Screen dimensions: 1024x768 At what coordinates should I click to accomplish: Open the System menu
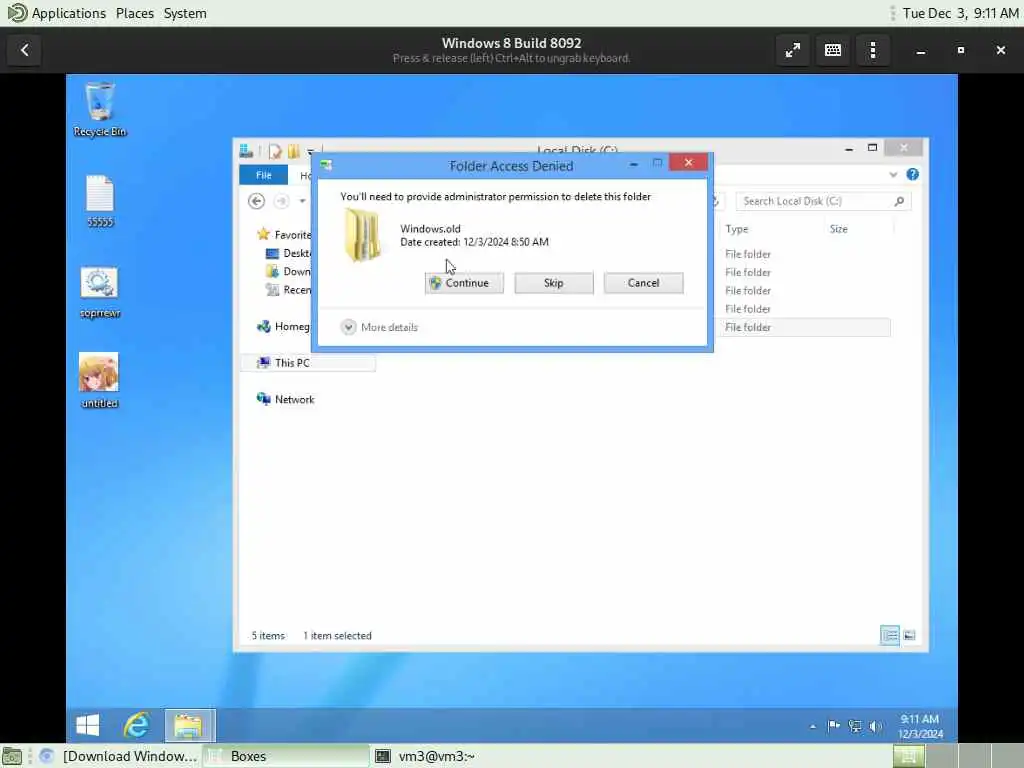pyautogui.click(x=185, y=13)
